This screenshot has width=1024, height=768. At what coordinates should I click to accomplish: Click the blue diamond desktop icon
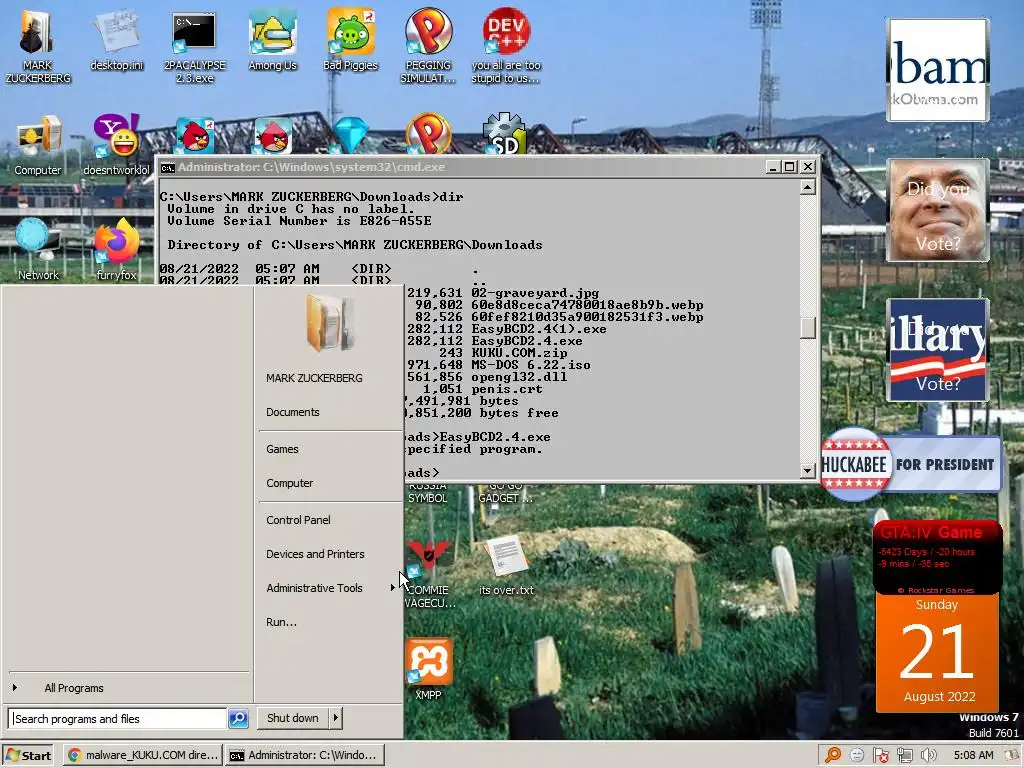click(351, 135)
